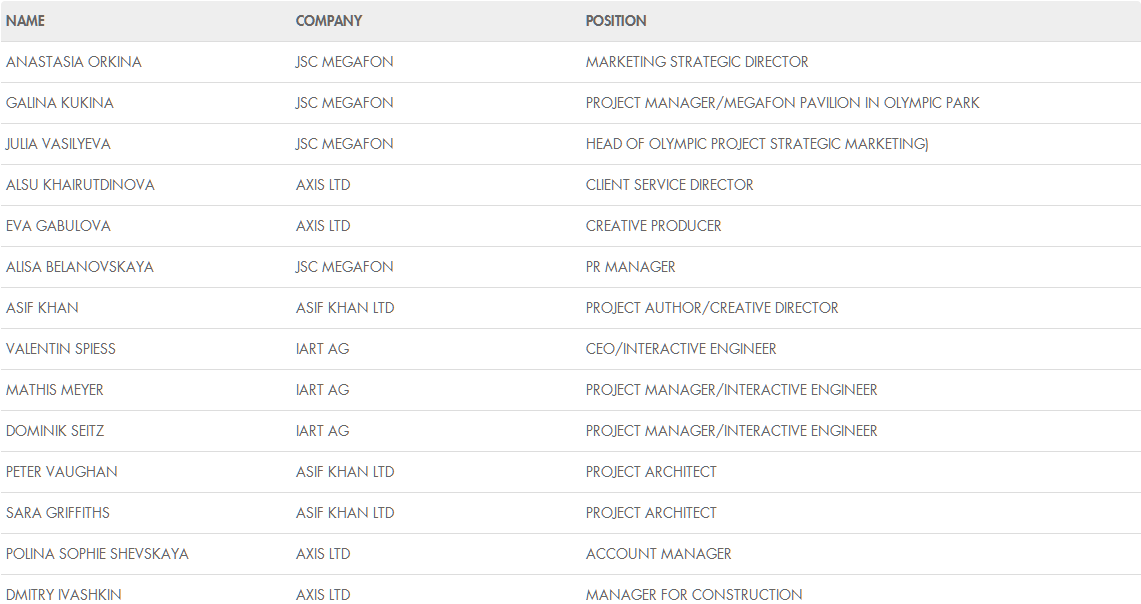
Task: Click Polina Sophie Shevskaya's name
Action: pos(97,554)
